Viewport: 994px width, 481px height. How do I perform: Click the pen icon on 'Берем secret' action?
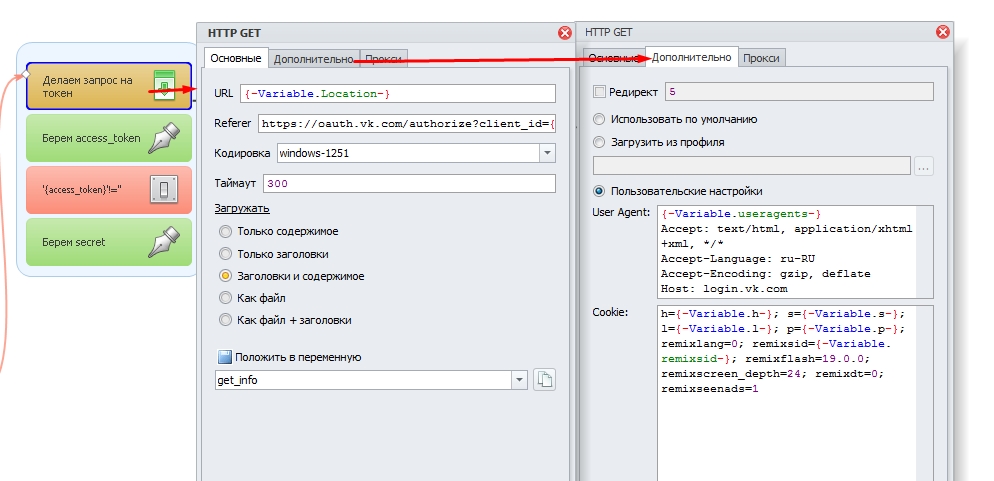tap(164, 242)
